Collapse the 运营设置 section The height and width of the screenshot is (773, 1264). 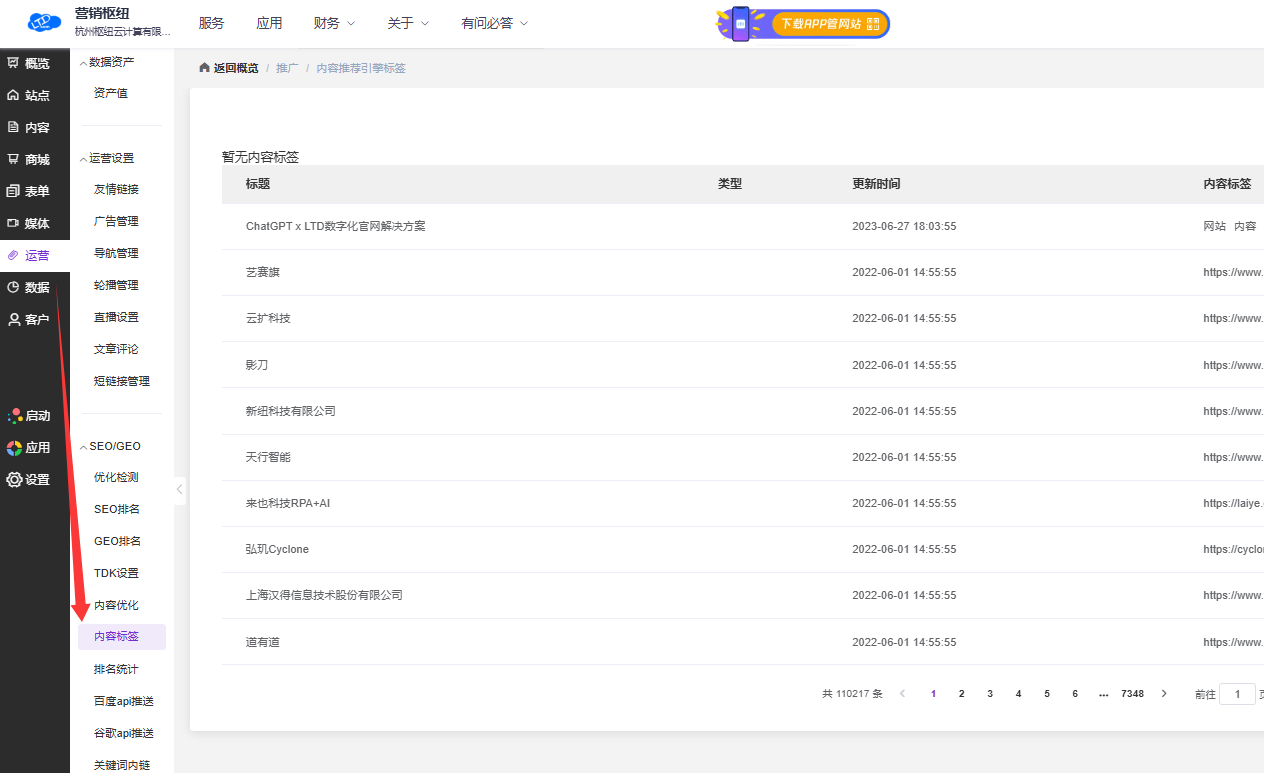pyautogui.click(x=83, y=158)
